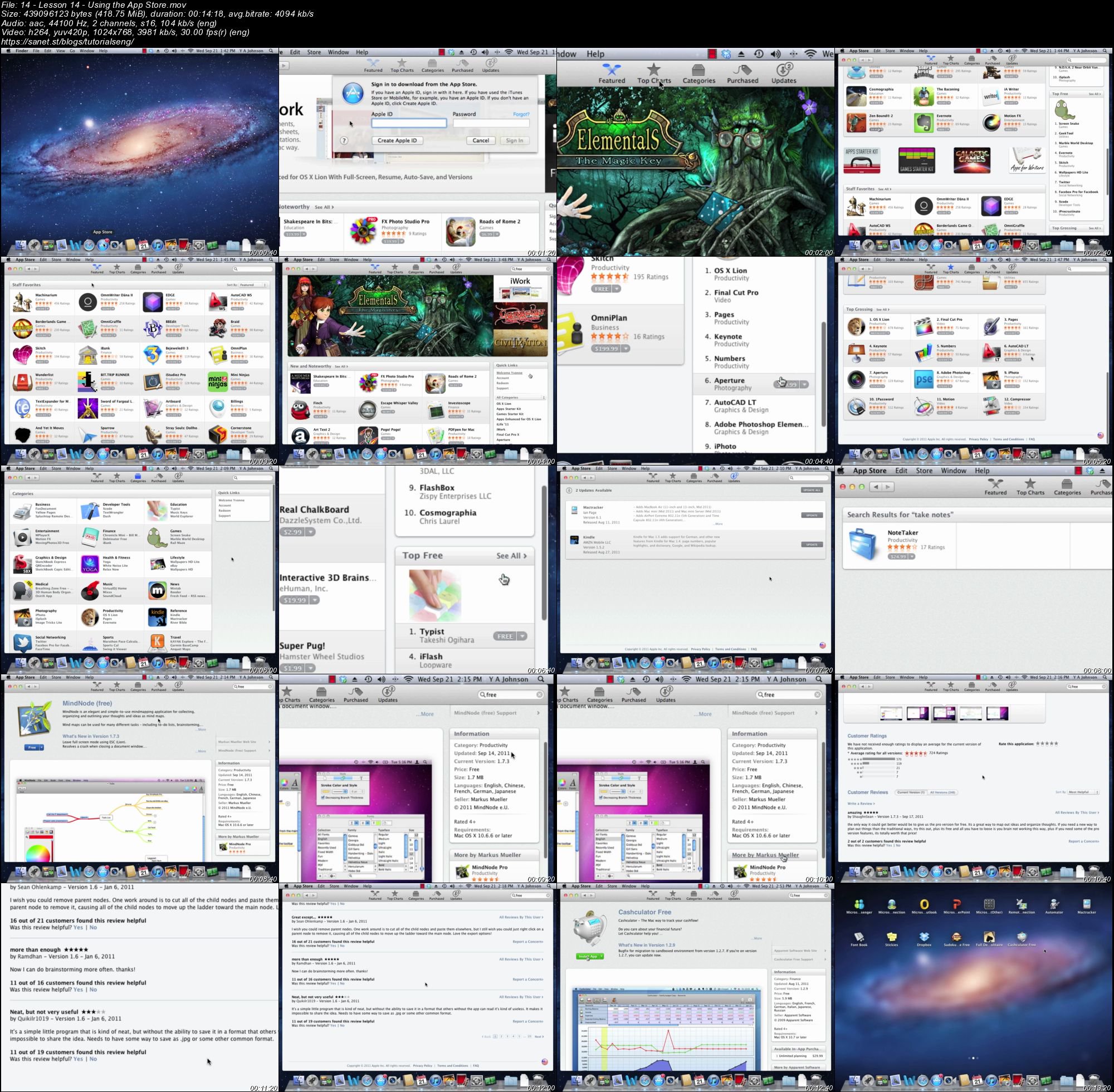Expand Typist FREE button dropdown arrow
Viewport: 1114px width, 1092px height.
click(522, 636)
